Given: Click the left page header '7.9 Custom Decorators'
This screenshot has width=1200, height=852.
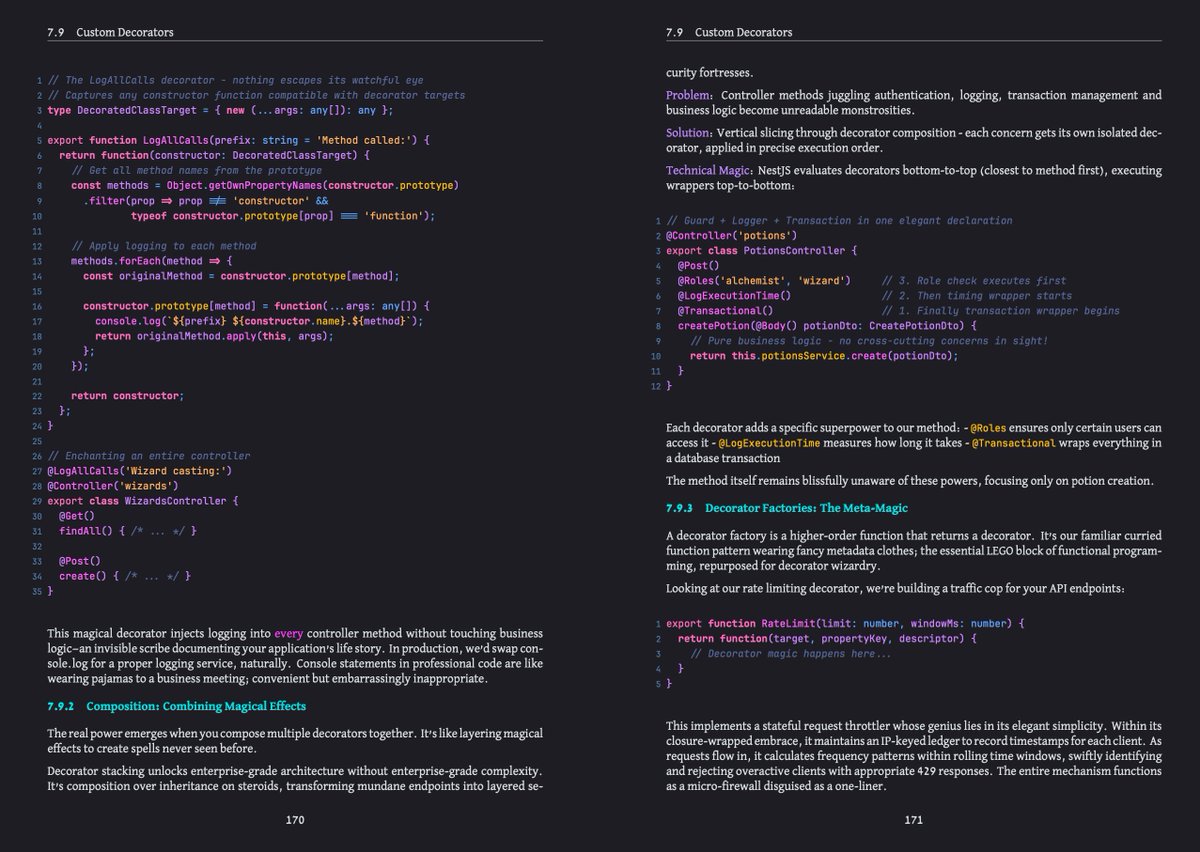Looking at the screenshot, I should click(x=110, y=32).
